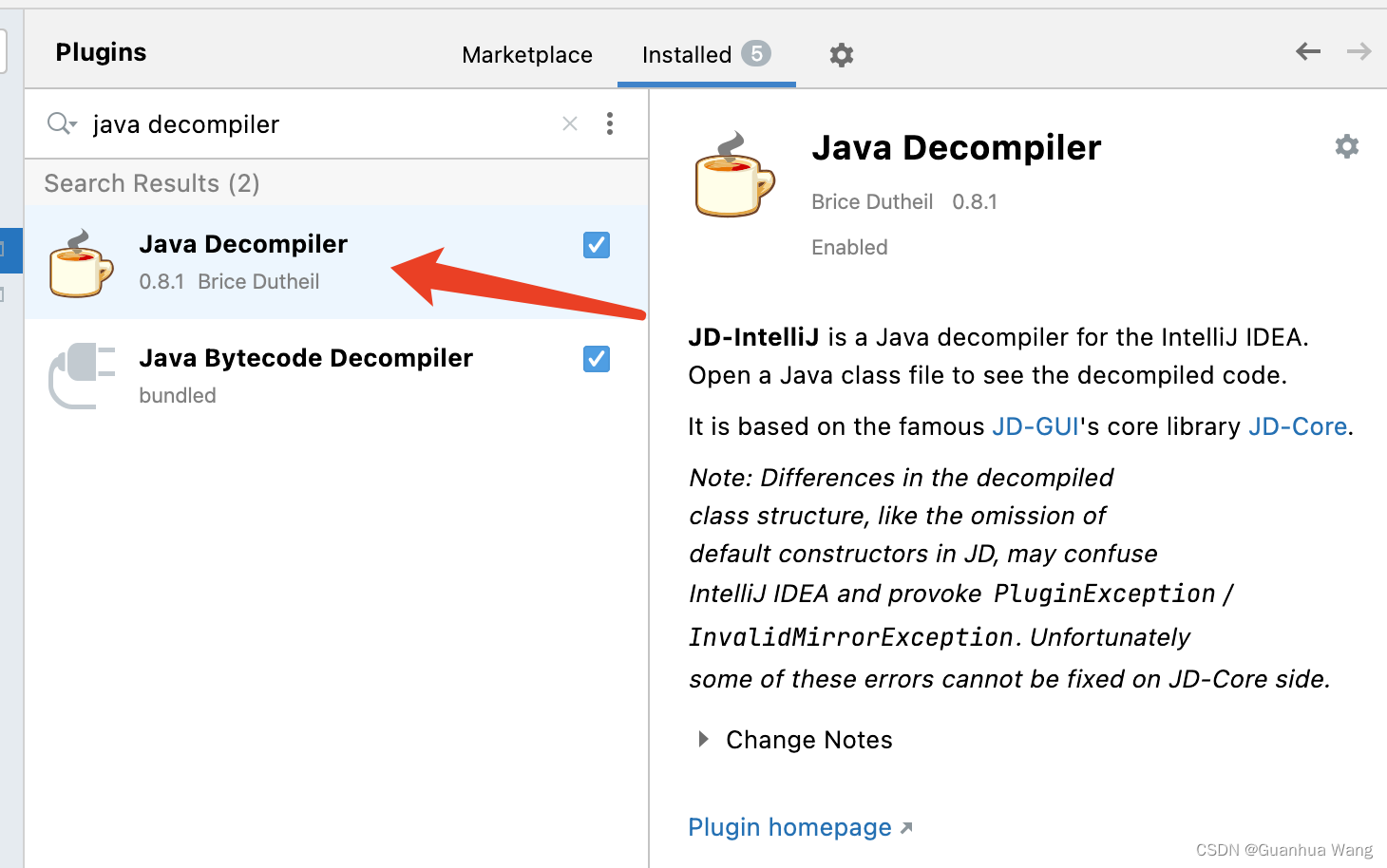Click the large coffee cup icon in details panel

tap(732, 180)
